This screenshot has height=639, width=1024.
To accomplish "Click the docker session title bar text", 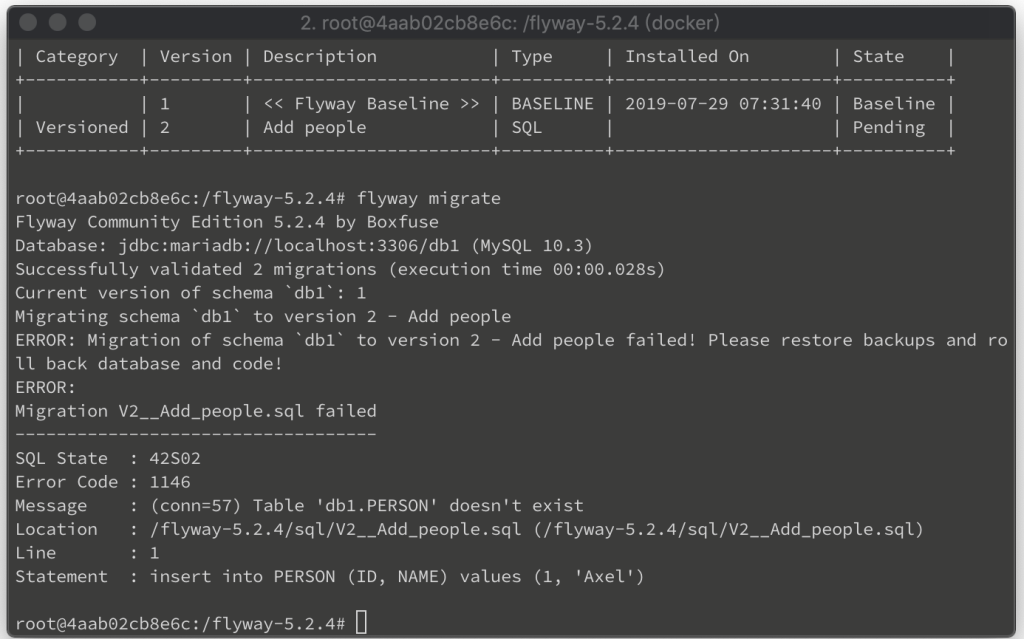I will [x=509, y=24].
